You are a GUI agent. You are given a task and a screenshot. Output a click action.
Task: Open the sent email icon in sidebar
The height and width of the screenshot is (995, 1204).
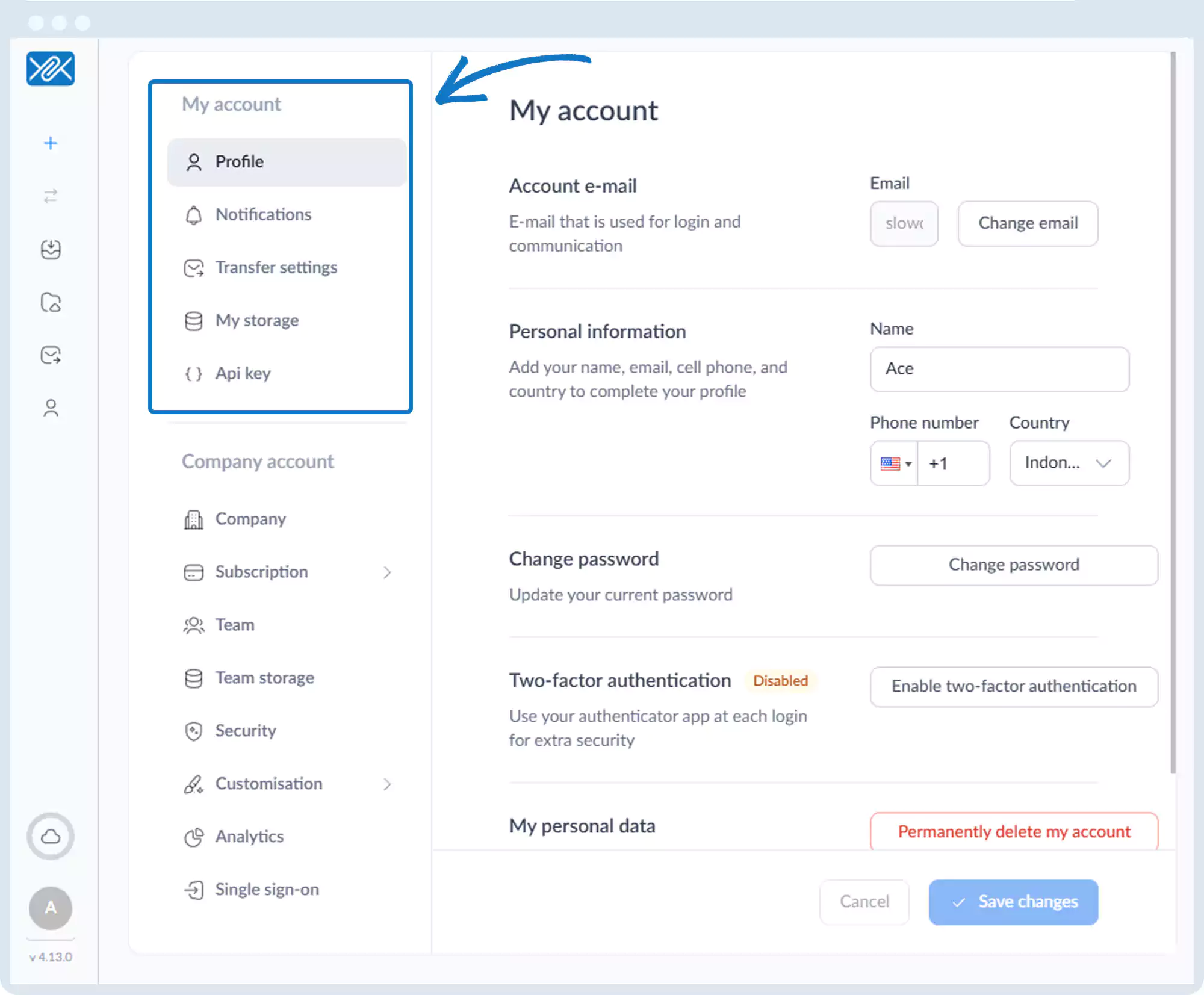[x=51, y=355]
